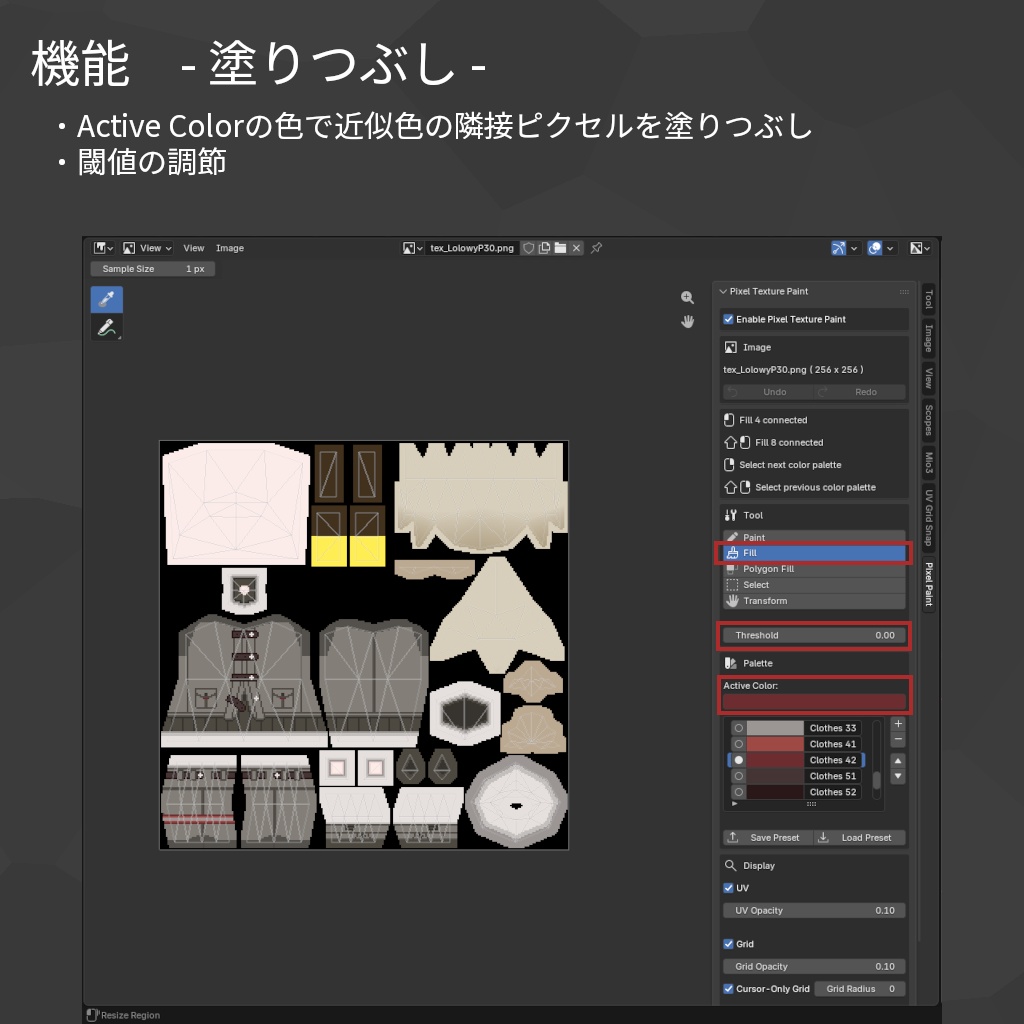Open the View mode dropdown with image icon
The image size is (1024, 1024).
click(x=148, y=248)
